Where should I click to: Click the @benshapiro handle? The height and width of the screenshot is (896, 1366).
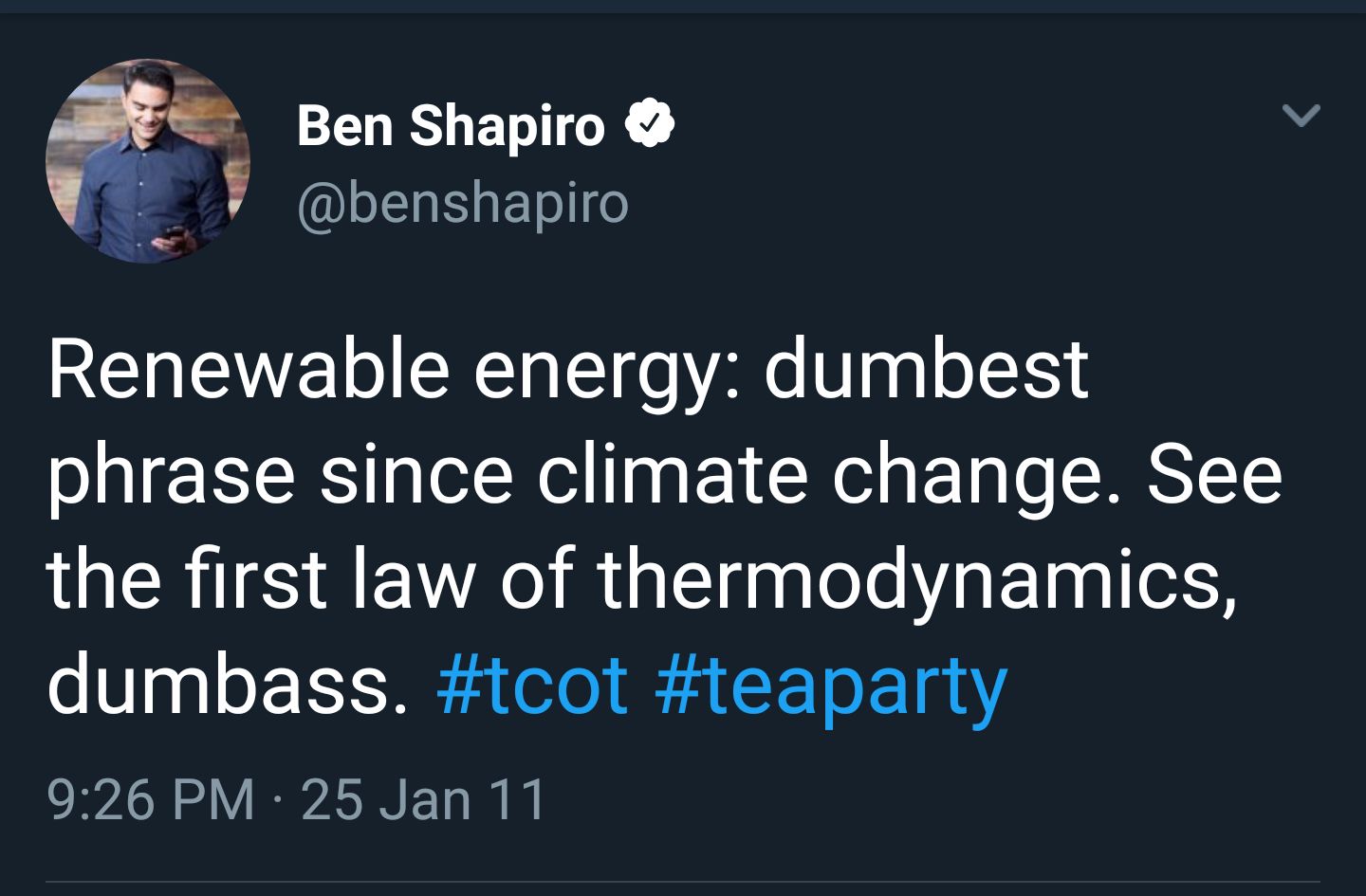click(462, 202)
